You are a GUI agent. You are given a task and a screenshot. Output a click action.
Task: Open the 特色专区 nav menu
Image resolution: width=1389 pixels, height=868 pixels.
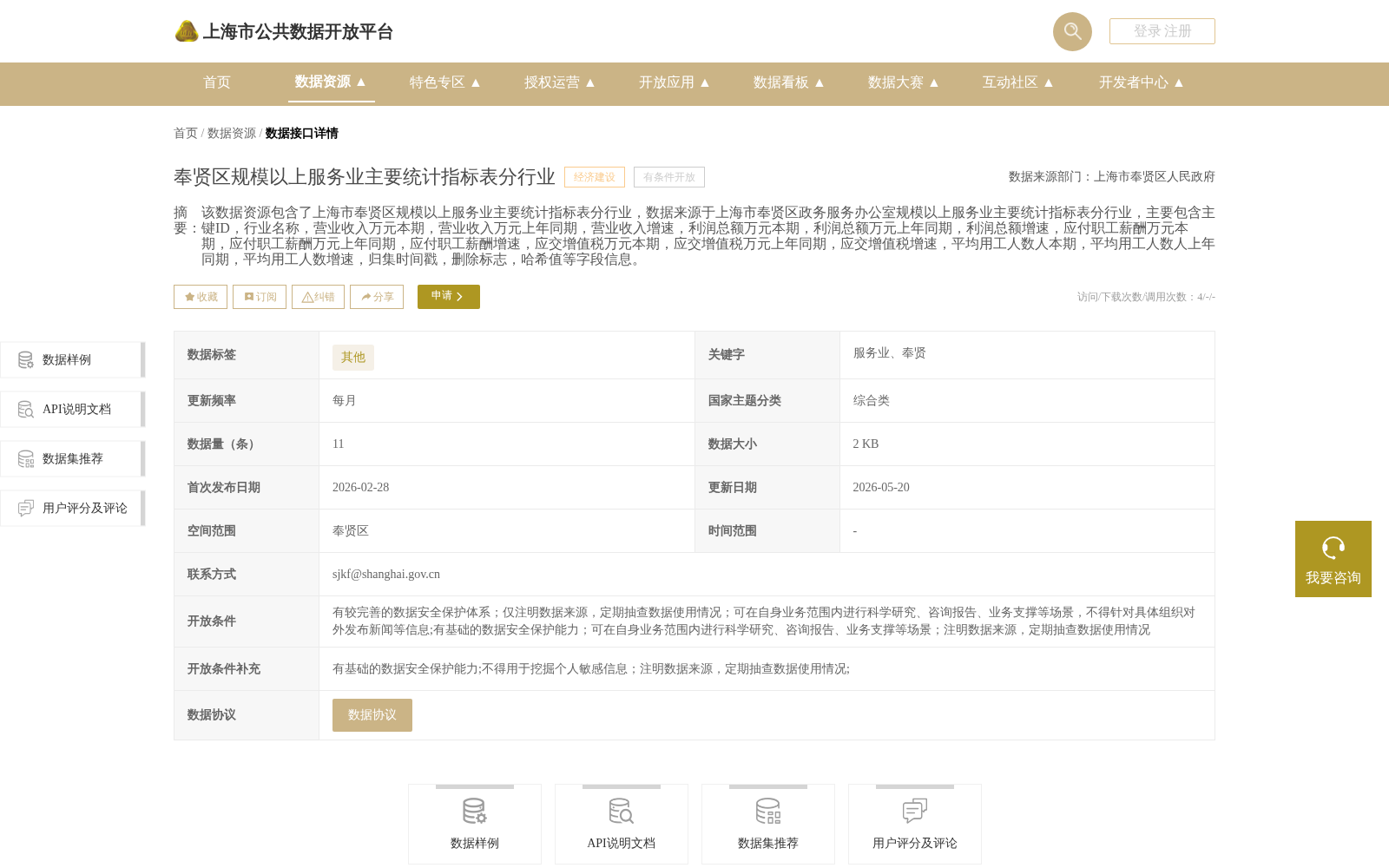point(437,82)
